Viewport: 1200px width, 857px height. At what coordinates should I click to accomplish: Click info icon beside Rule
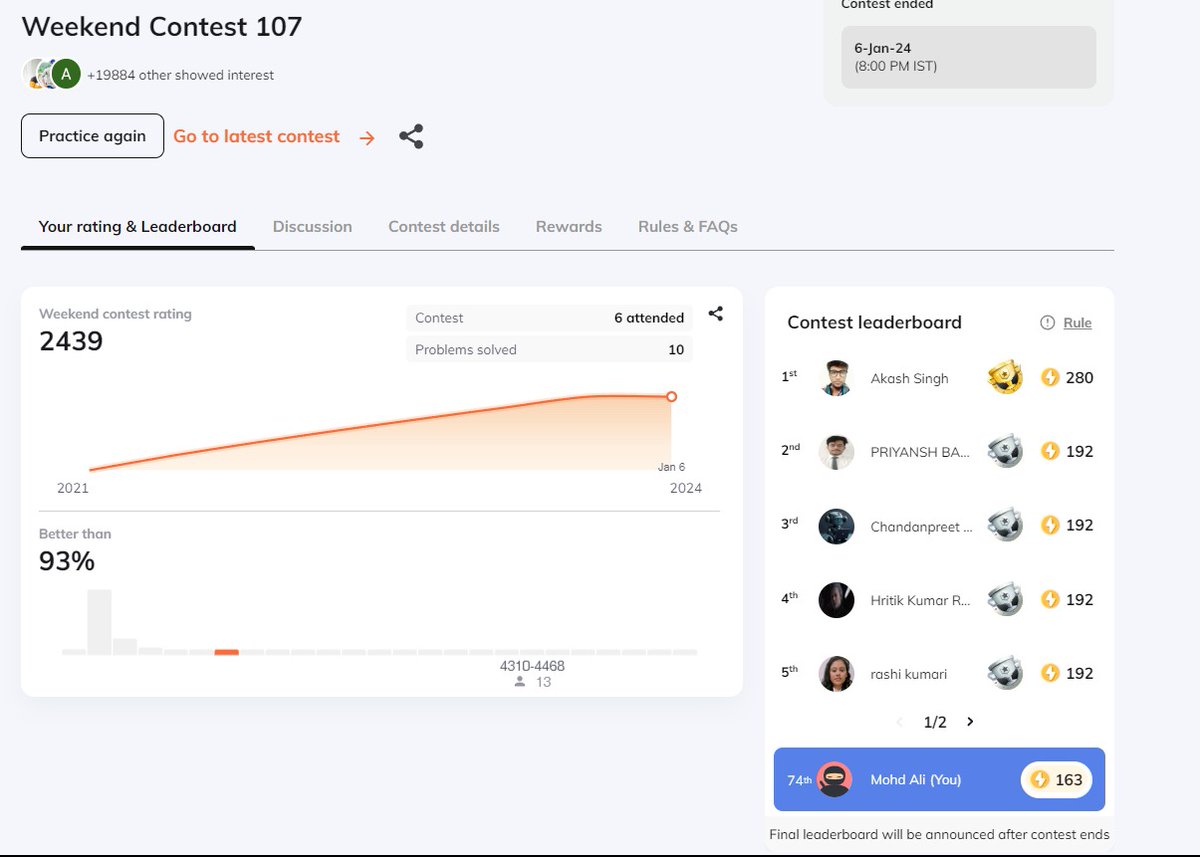[1047, 322]
